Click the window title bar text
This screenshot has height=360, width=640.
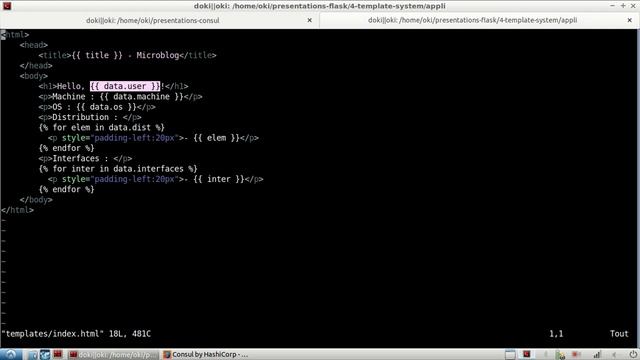(320, 6)
